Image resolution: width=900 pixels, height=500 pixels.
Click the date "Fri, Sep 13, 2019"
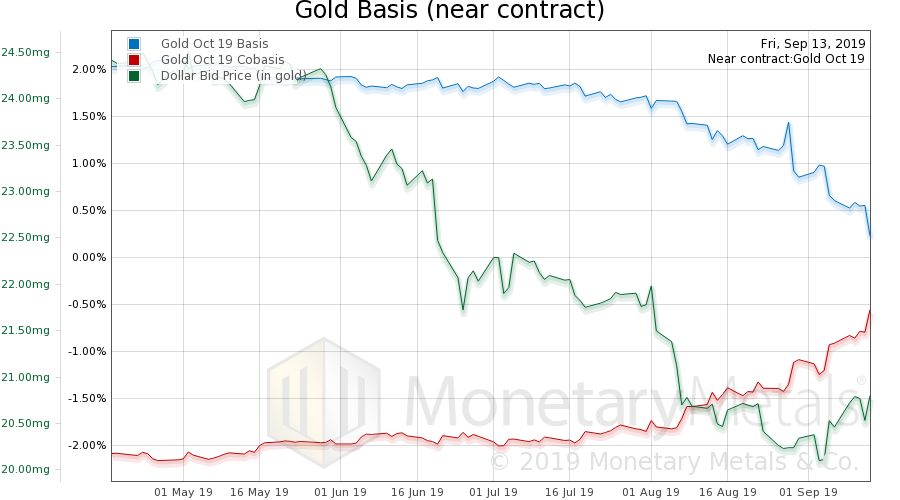(812, 44)
